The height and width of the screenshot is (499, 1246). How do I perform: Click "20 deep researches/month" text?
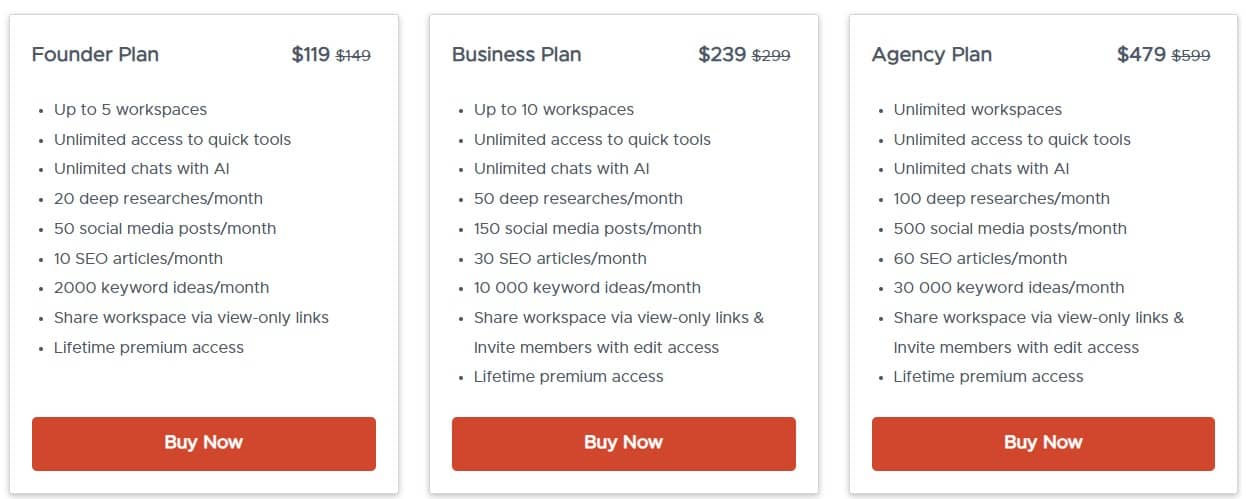(158, 199)
